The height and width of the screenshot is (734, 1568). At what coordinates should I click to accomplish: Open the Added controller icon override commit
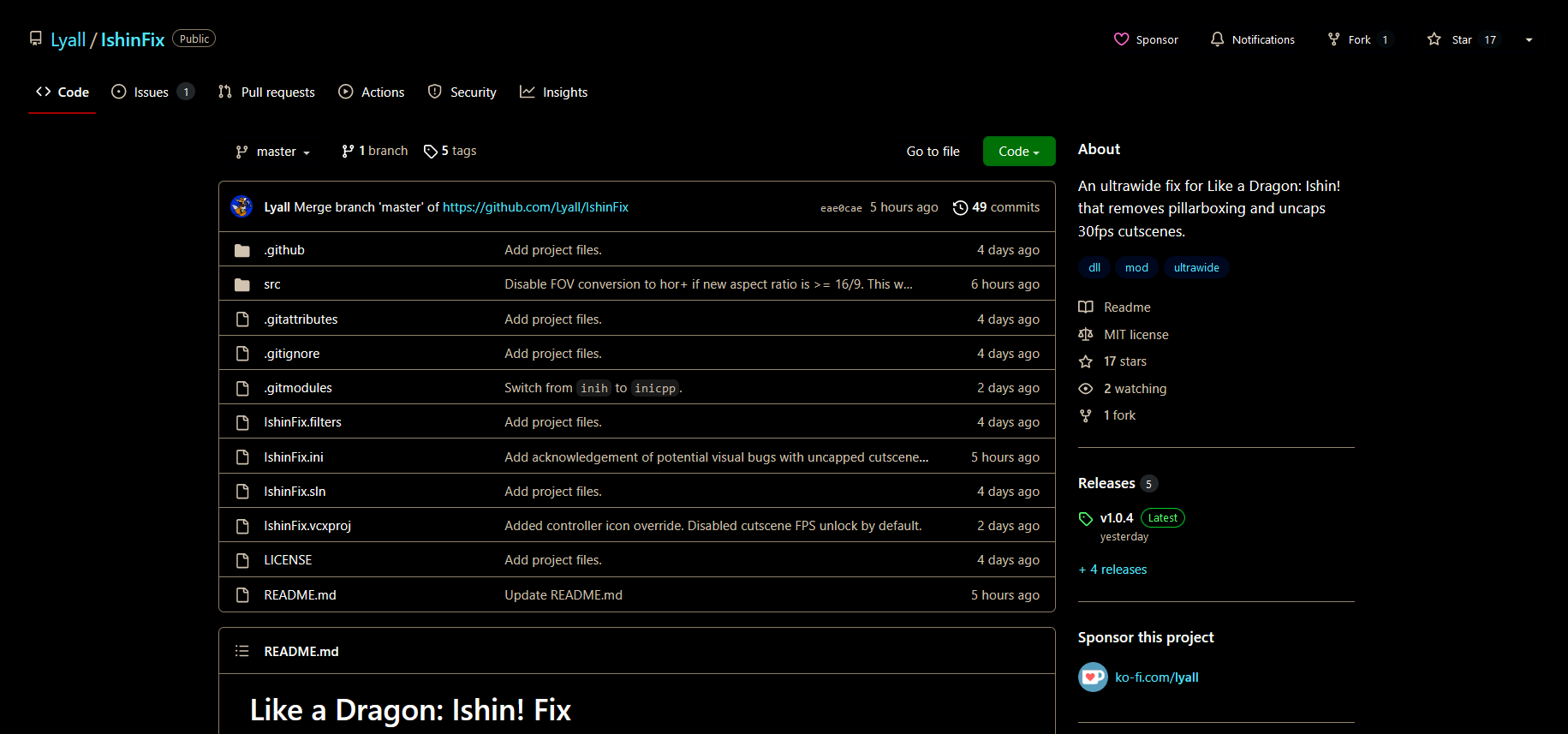pos(713,526)
